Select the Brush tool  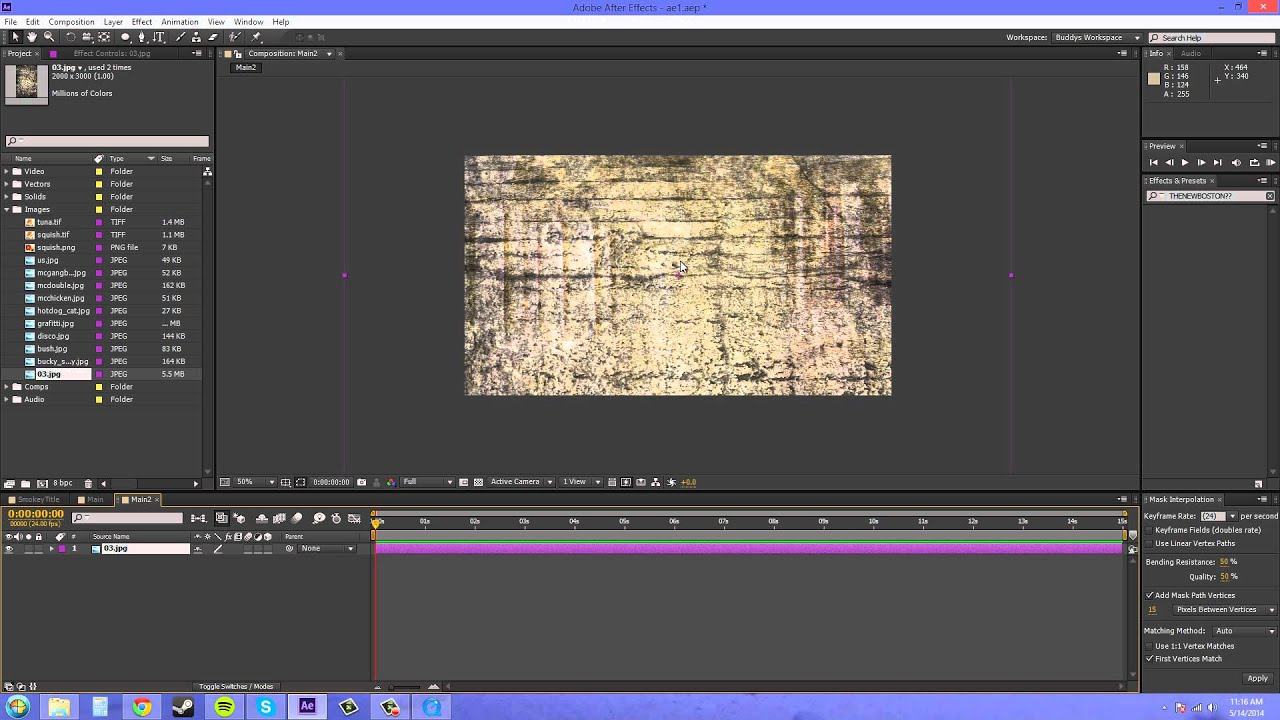click(x=180, y=37)
